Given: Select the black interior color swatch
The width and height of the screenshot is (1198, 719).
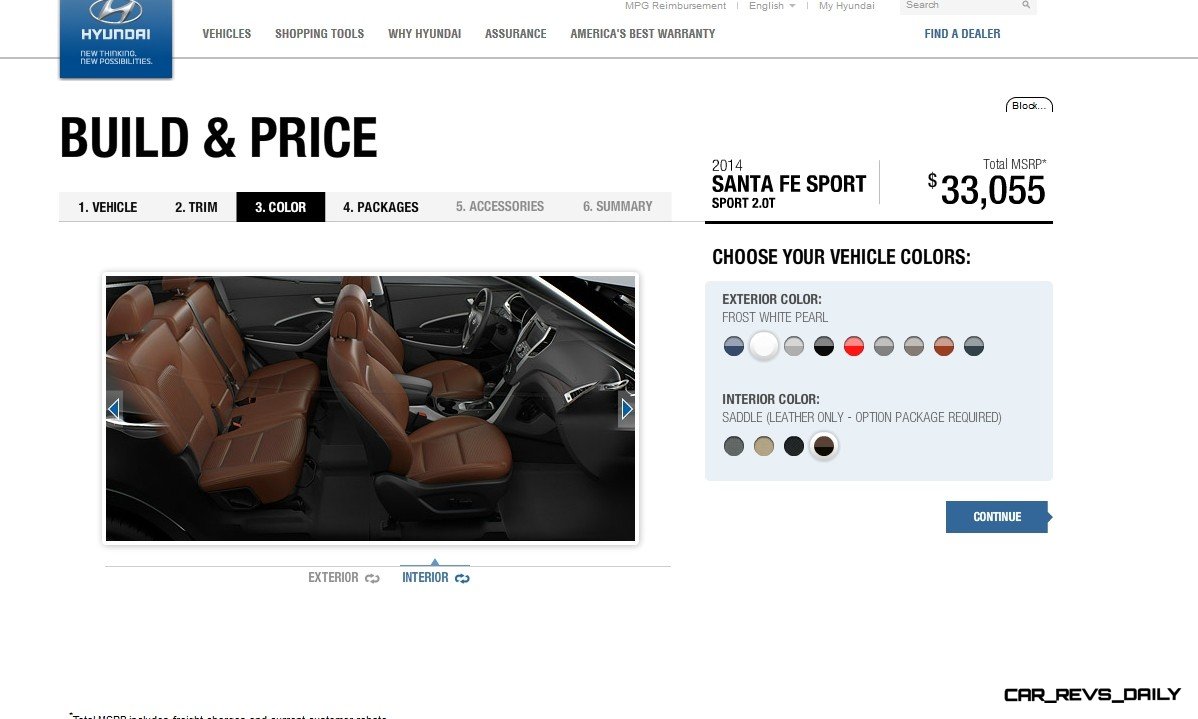Looking at the screenshot, I should click(794, 446).
